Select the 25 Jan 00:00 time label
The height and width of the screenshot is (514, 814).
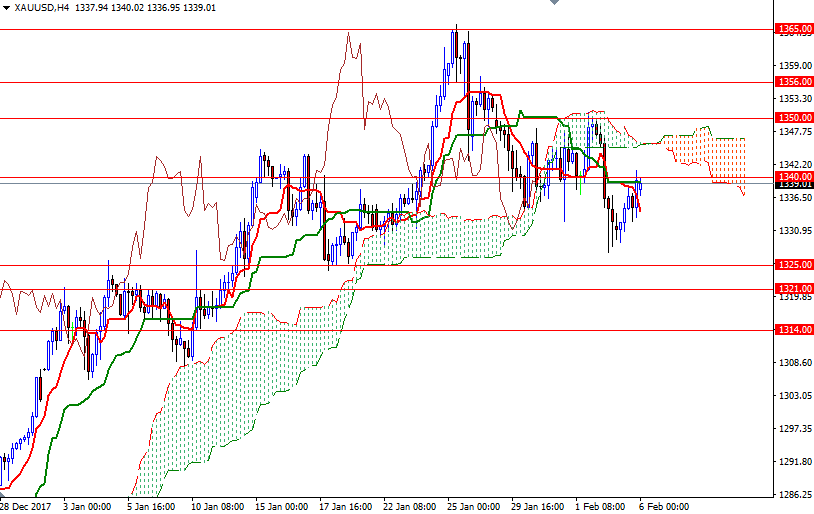[x=474, y=506]
